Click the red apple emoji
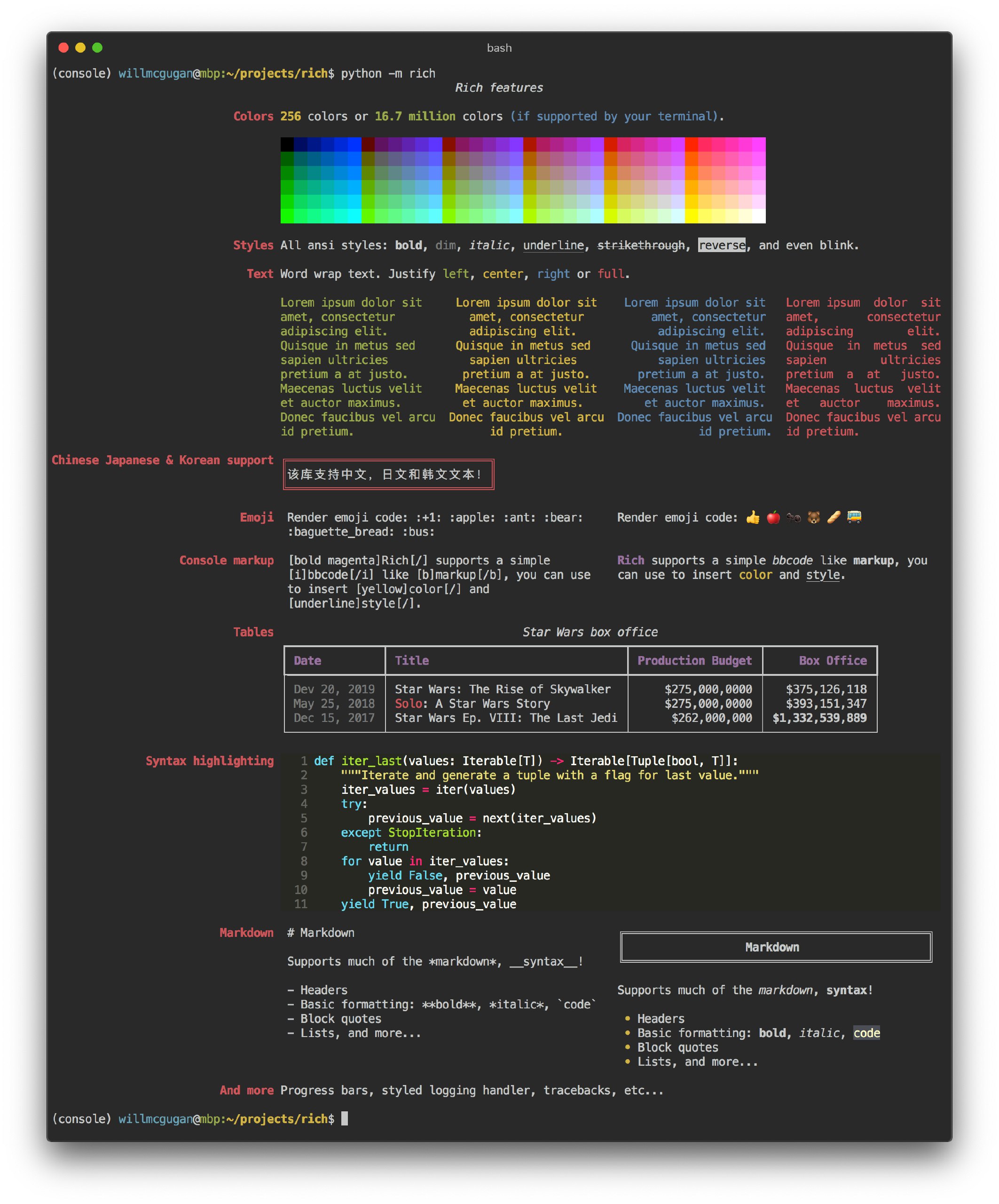Screen dimensions: 999x1204 [x=773, y=517]
